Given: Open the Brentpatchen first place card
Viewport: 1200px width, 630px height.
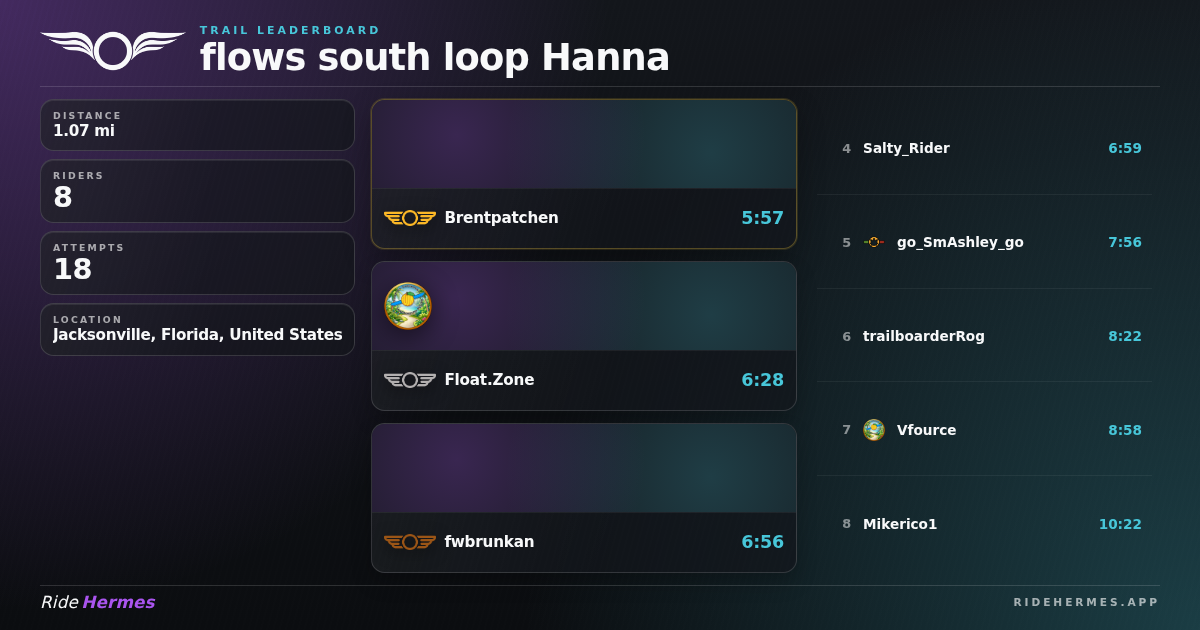Looking at the screenshot, I should coord(584,174).
